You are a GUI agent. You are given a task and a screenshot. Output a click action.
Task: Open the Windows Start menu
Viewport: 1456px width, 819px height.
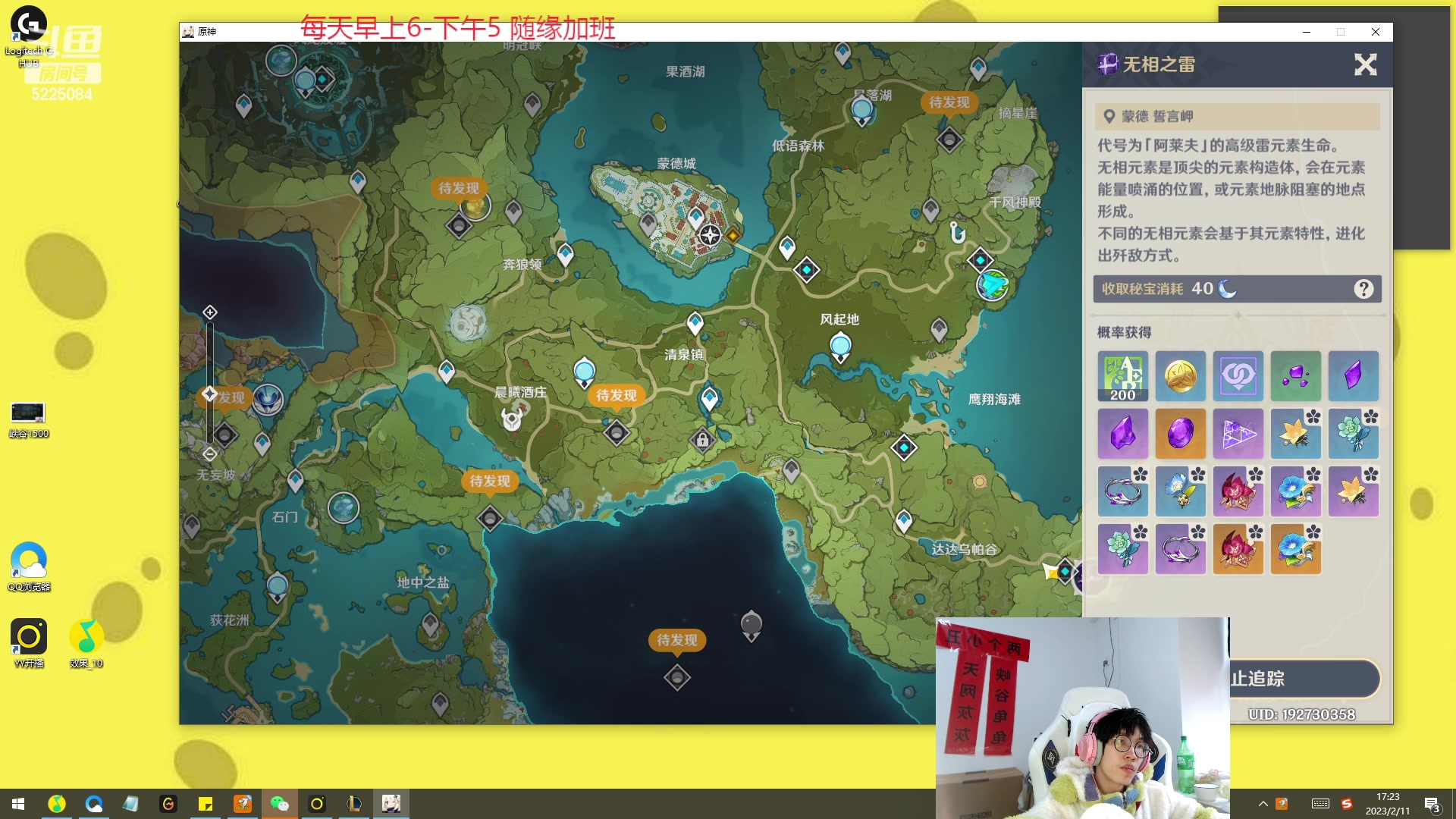(x=18, y=804)
